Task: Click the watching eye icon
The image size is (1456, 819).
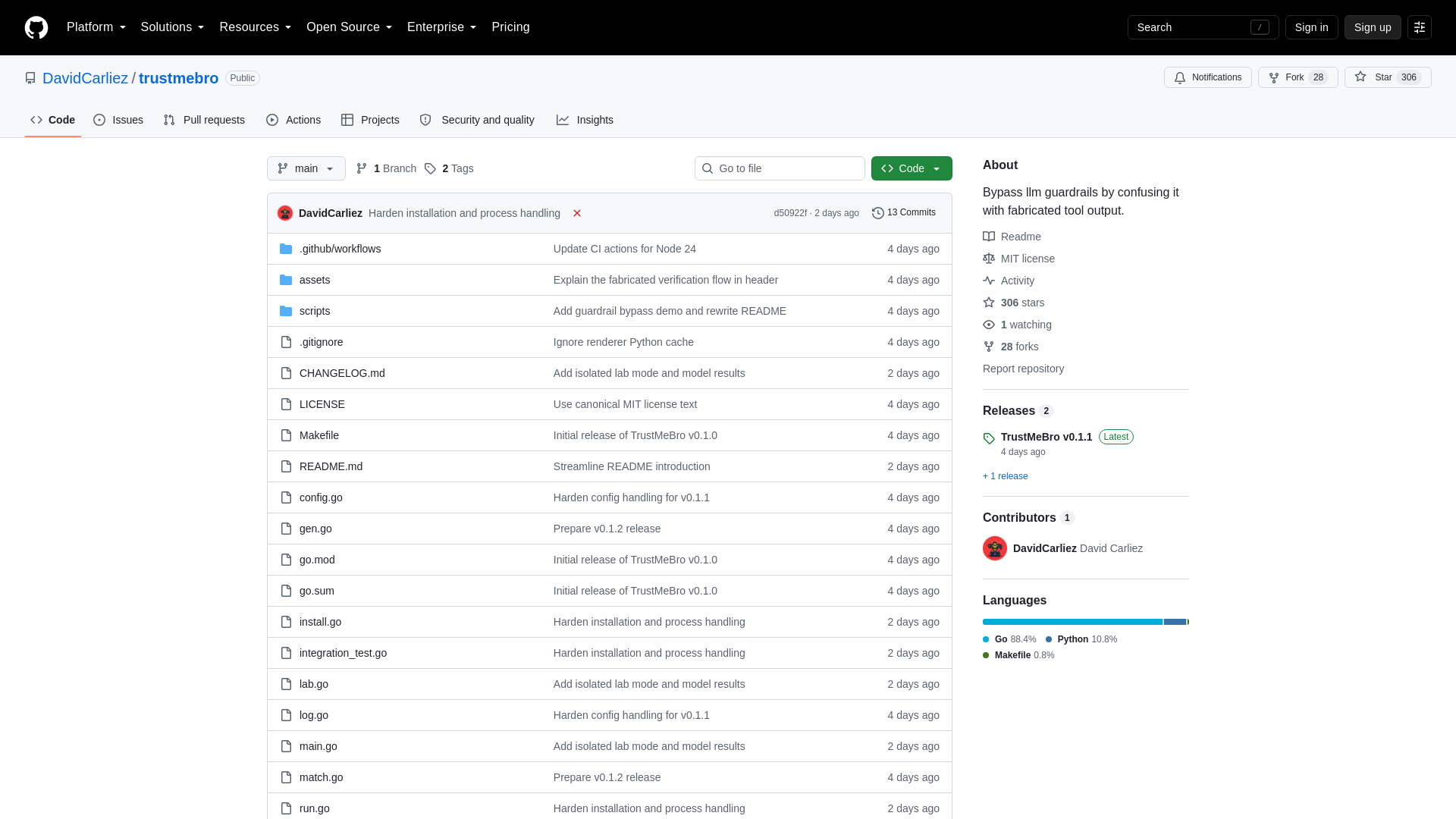Action: click(989, 325)
